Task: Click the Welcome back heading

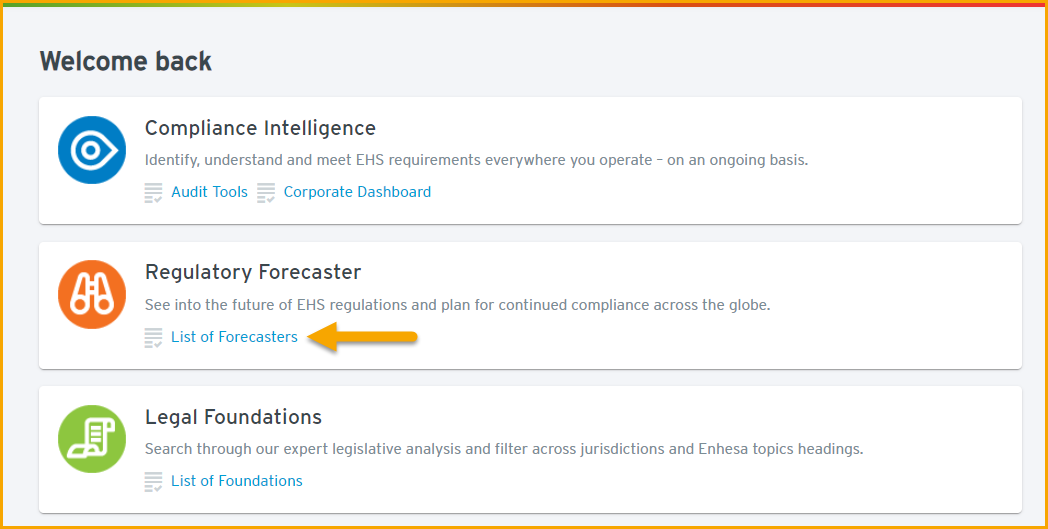Action: point(126,62)
